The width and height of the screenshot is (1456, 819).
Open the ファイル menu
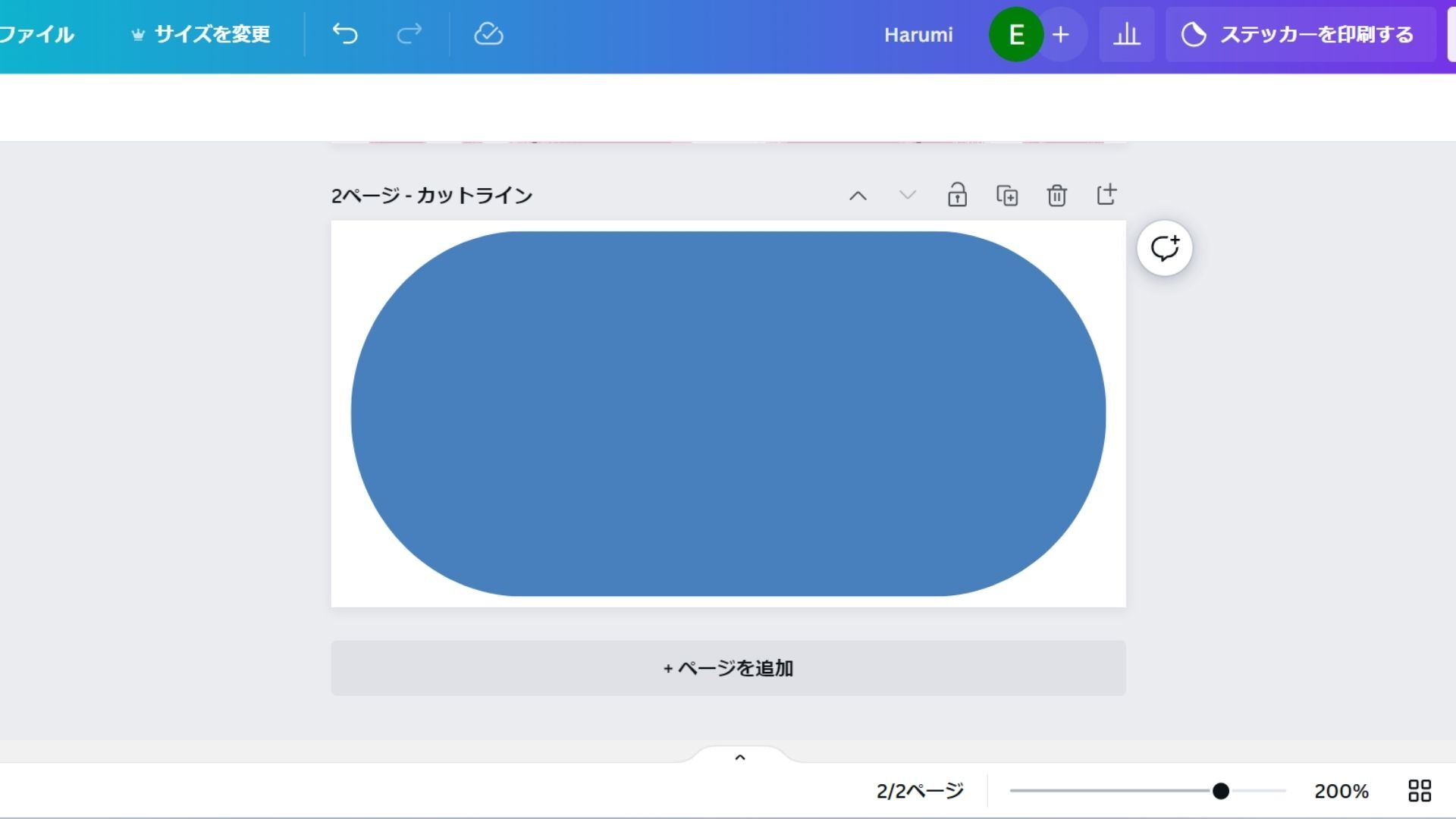click(x=36, y=34)
